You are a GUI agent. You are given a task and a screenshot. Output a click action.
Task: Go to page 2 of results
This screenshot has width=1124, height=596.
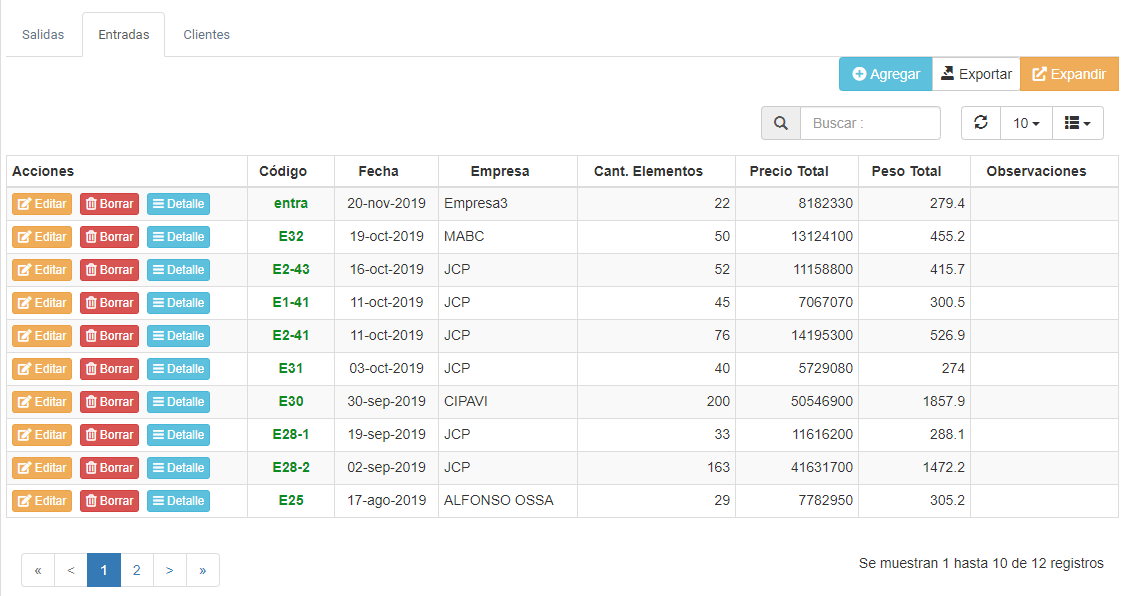pos(137,570)
